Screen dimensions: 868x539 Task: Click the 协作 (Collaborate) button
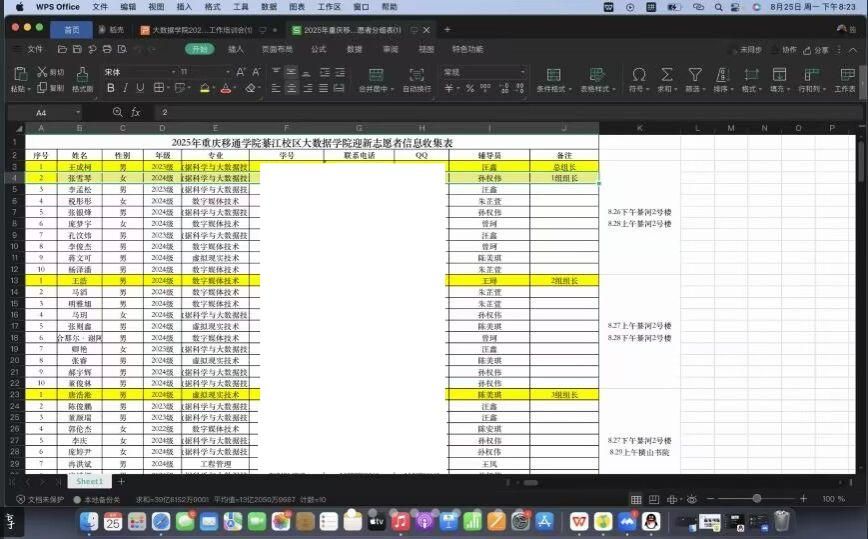point(785,49)
